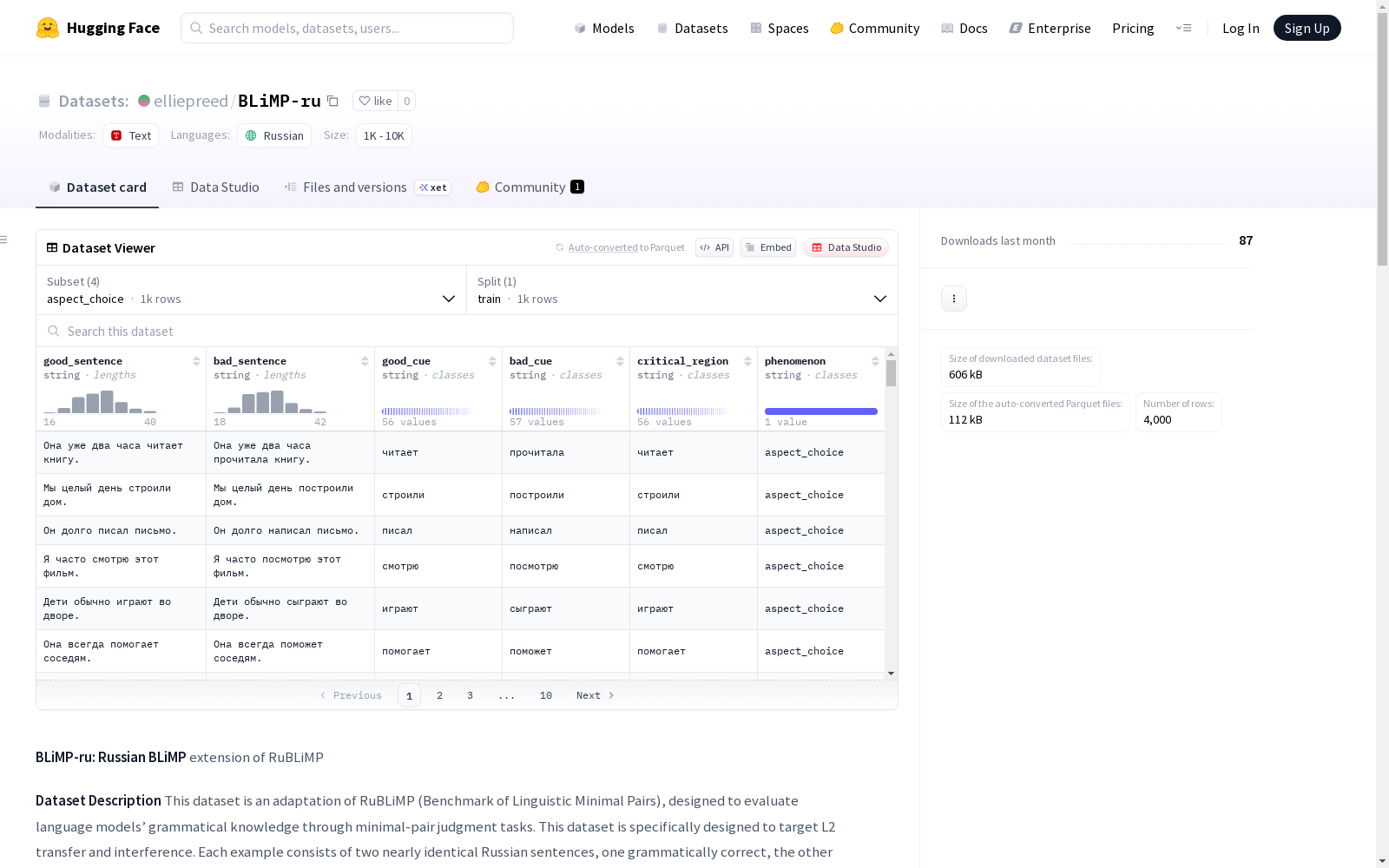This screenshot has height=868, width=1389.
Task: Click the elliepreed user avatar
Action: (x=144, y=101)
